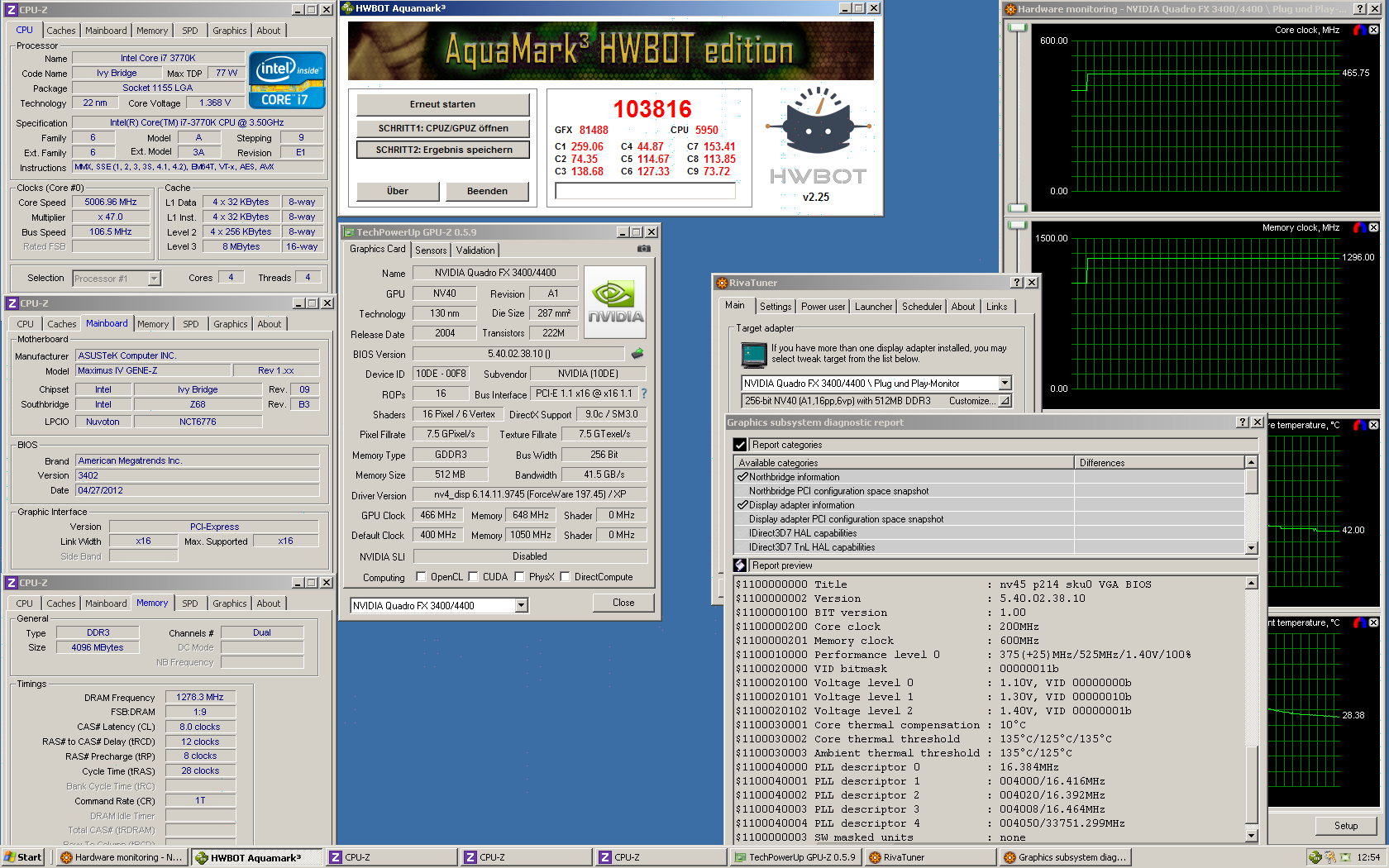This screenshot has height=868, width=1389.
Task: Open the Sensors tab in GPU-Z
Action: [x=431, y=250]
